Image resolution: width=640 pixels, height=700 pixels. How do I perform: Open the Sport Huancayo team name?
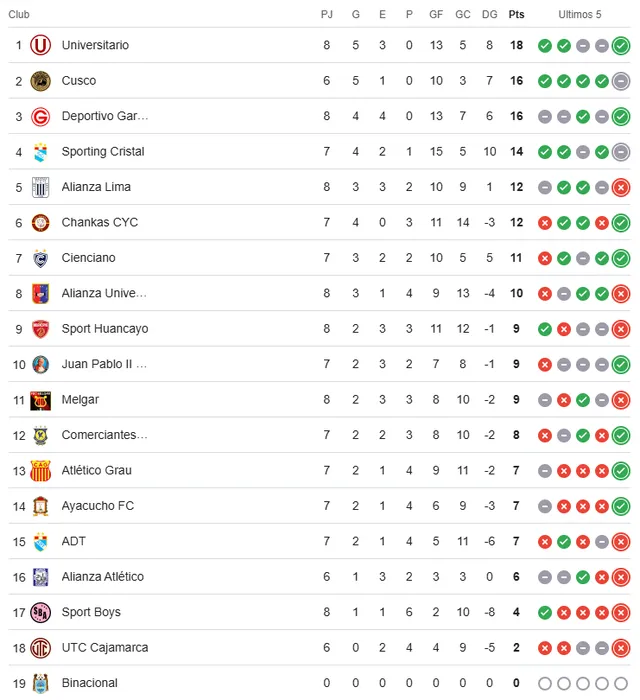(x=105, y=329)
